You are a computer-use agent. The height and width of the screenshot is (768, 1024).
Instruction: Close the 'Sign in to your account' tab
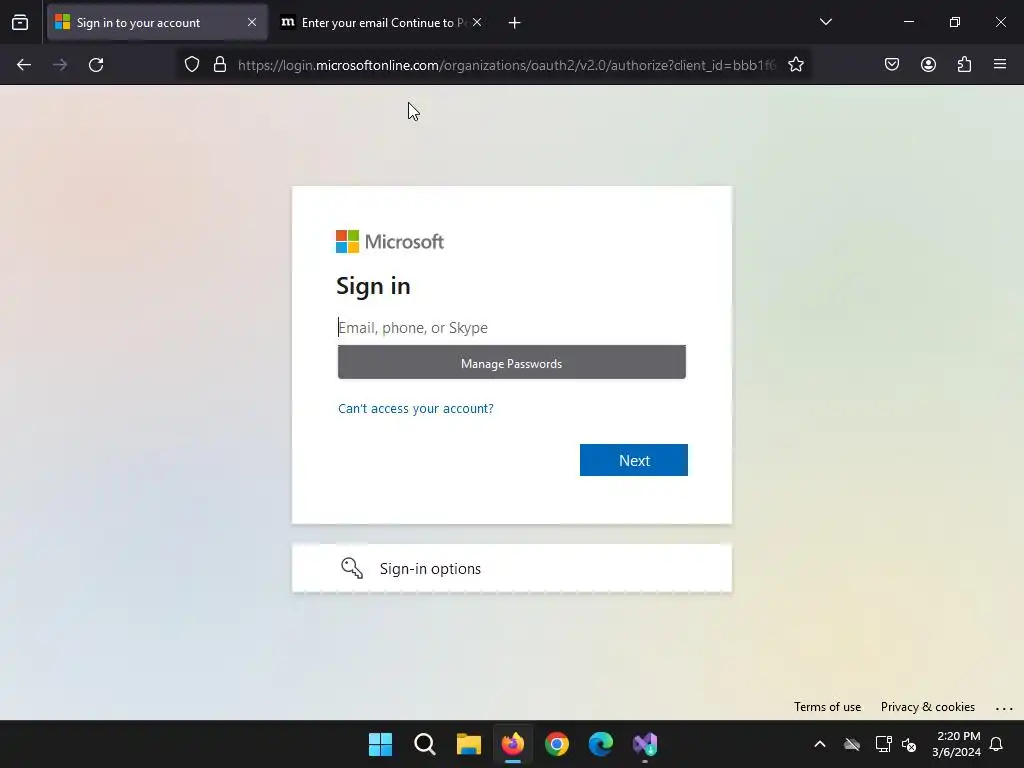pos(252,22)
